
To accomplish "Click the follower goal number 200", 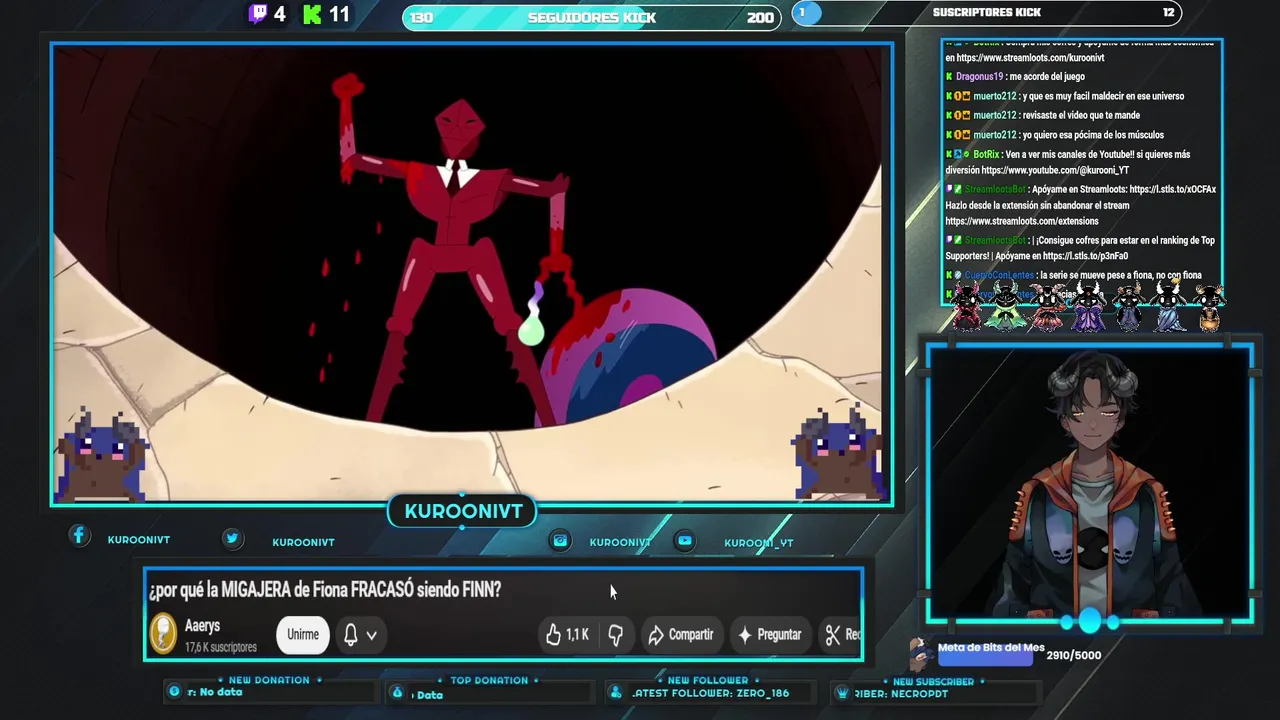I will (760, 18).
